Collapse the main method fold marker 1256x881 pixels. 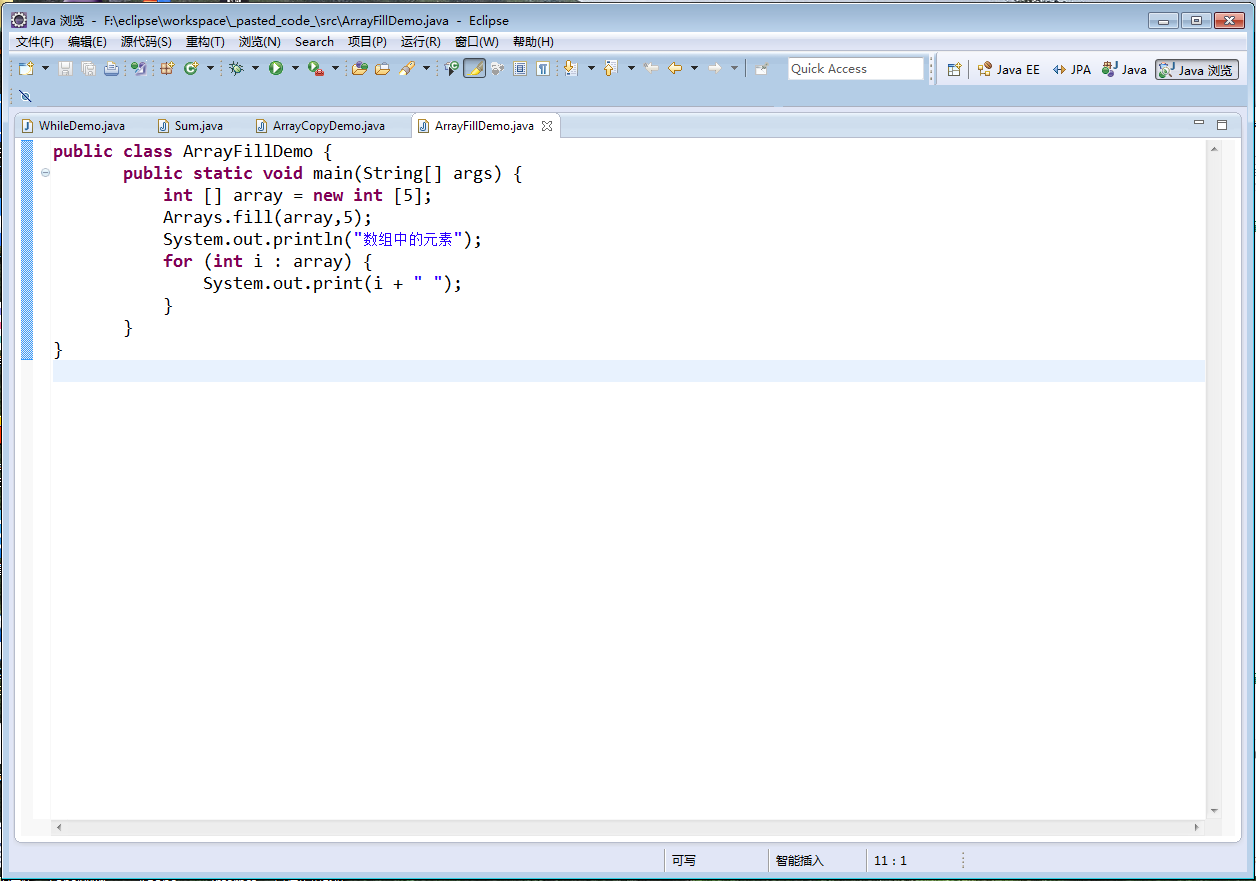(x=46, y=174)
